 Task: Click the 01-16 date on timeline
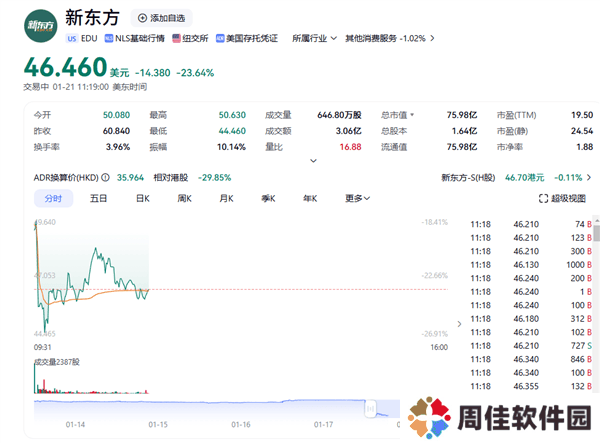(241, 425)
